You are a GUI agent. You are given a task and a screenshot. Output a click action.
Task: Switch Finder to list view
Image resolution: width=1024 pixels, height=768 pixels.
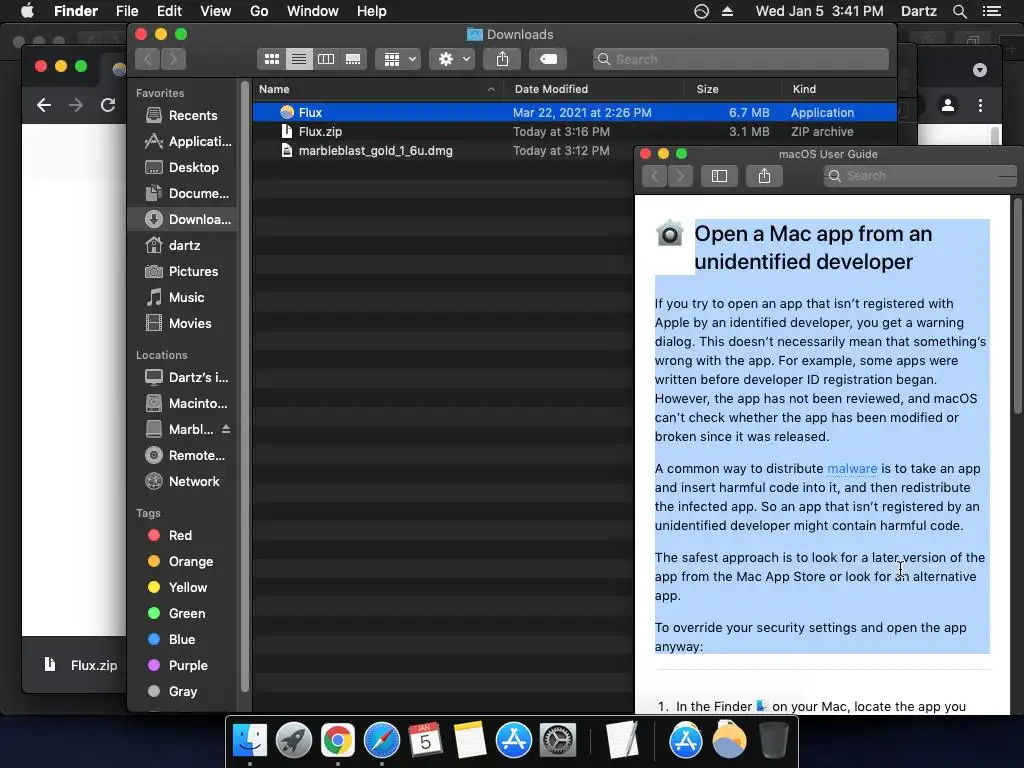(x=298, y=59)
